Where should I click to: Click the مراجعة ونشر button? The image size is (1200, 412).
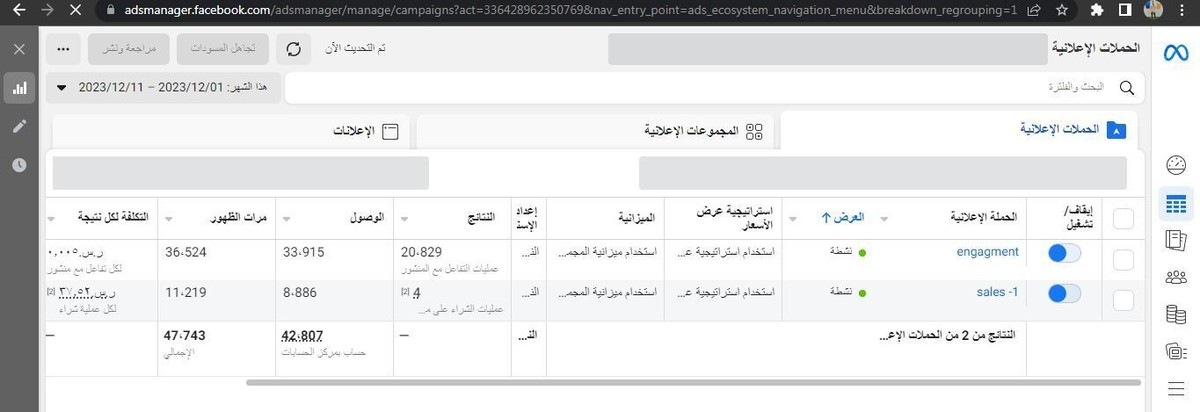pos(128,49)
